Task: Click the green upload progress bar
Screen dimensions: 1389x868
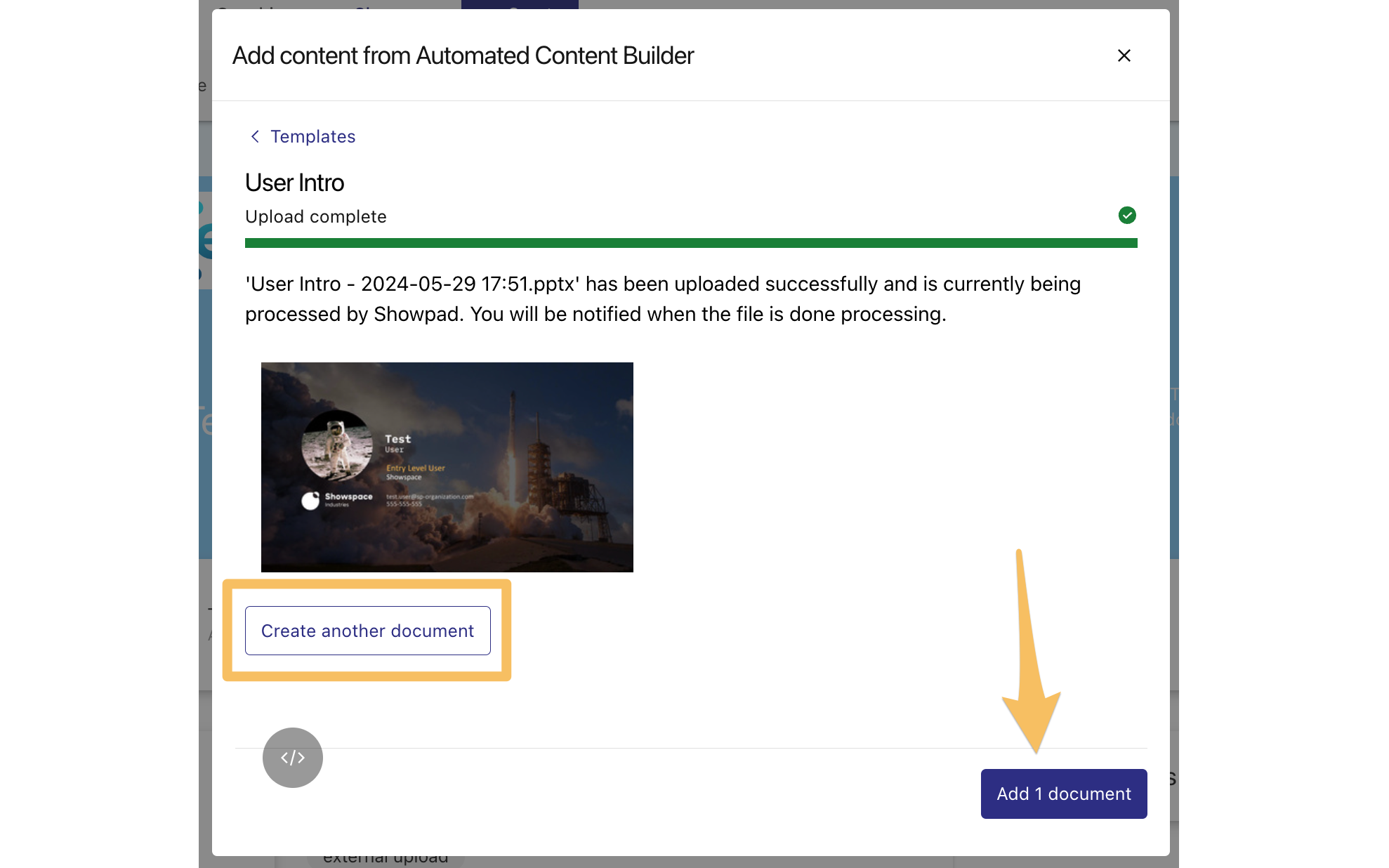Action: [691, 243]
